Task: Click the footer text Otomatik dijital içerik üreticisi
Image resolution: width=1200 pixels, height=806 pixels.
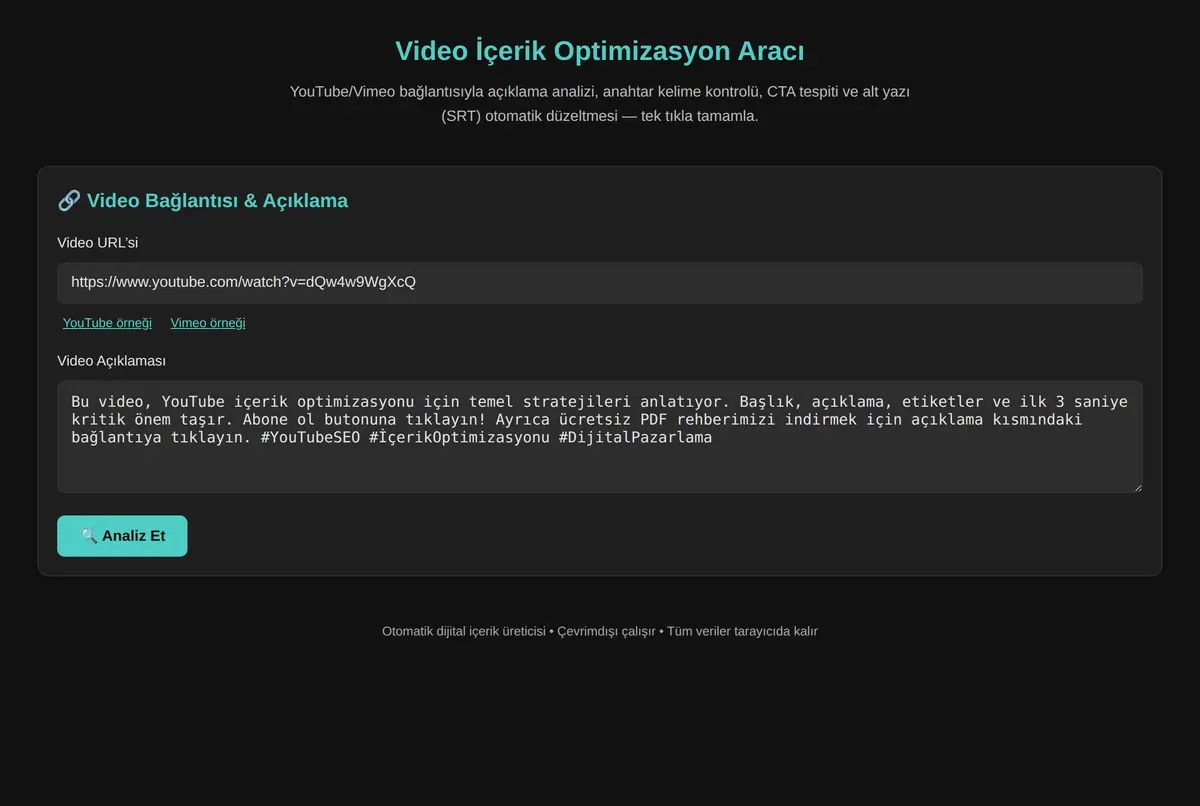Action: pyautogui.click(x=464, y=631)
